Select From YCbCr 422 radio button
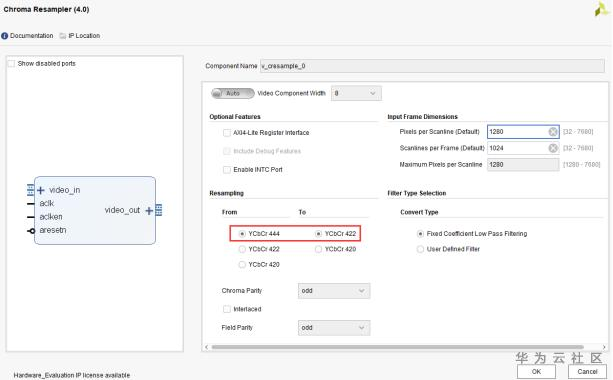 point(242,249)
